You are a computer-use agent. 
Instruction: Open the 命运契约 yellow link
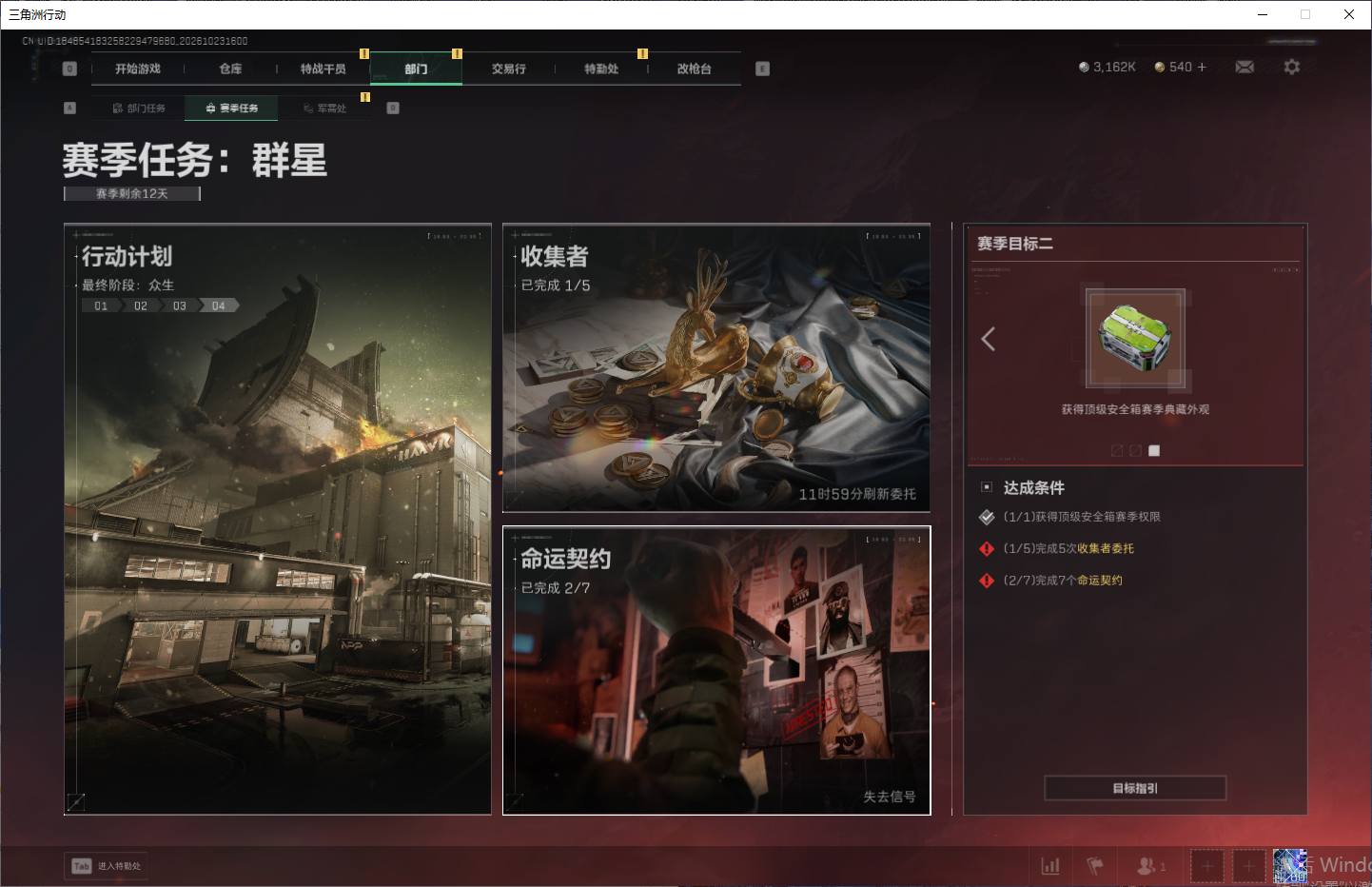pos(1100,581)
